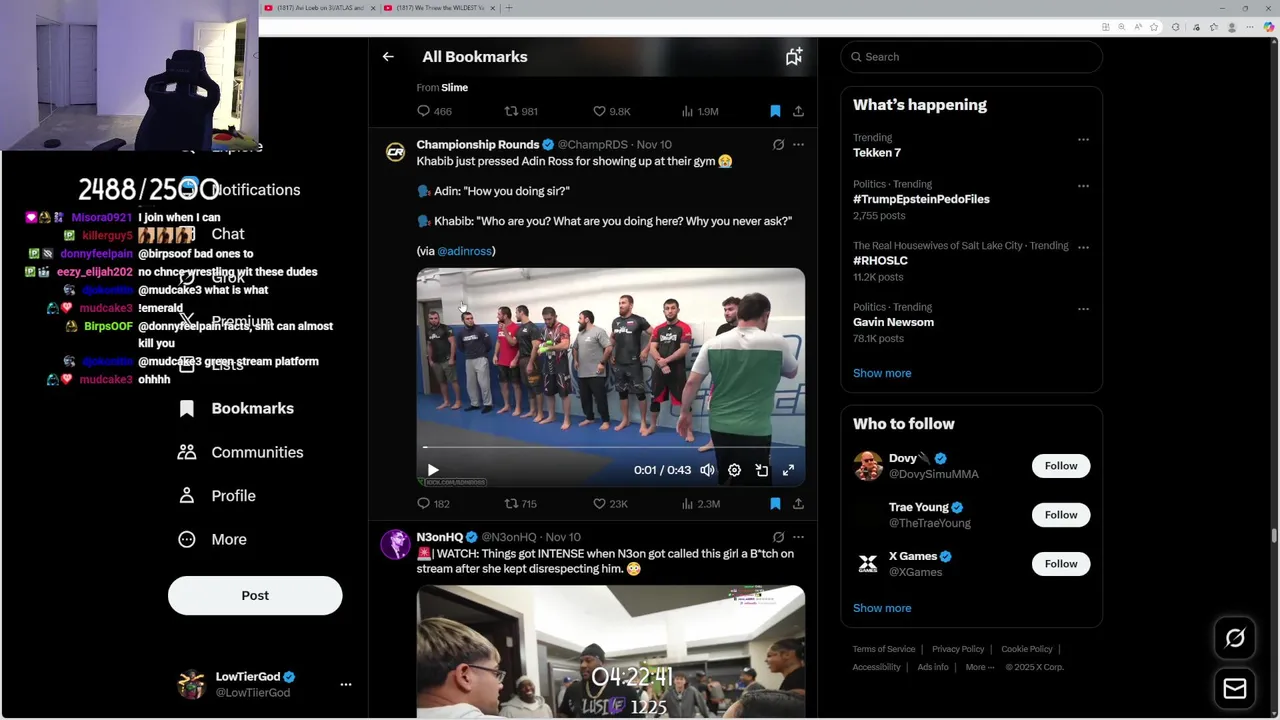Image resolution: width=1280 pixels, height=720 pixels.
Task: Open more options for Tekken 7 trend
Action: click(1083, 140)
